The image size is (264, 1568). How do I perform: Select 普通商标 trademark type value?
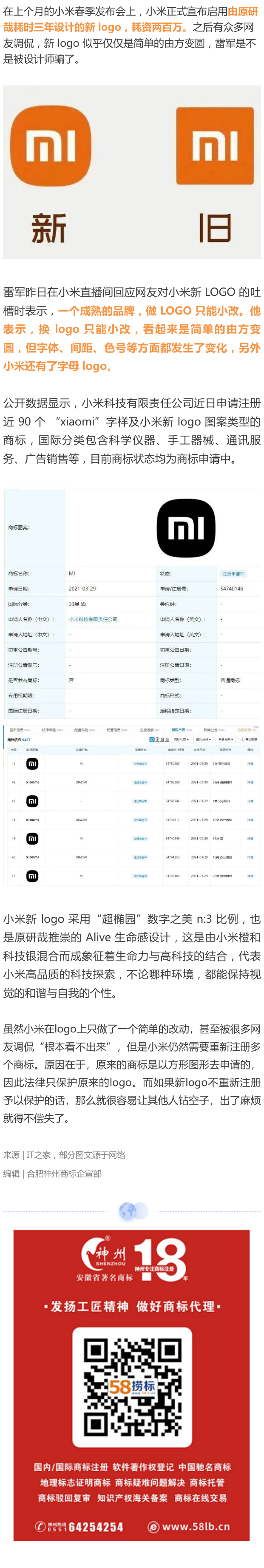tap(230, 680)
